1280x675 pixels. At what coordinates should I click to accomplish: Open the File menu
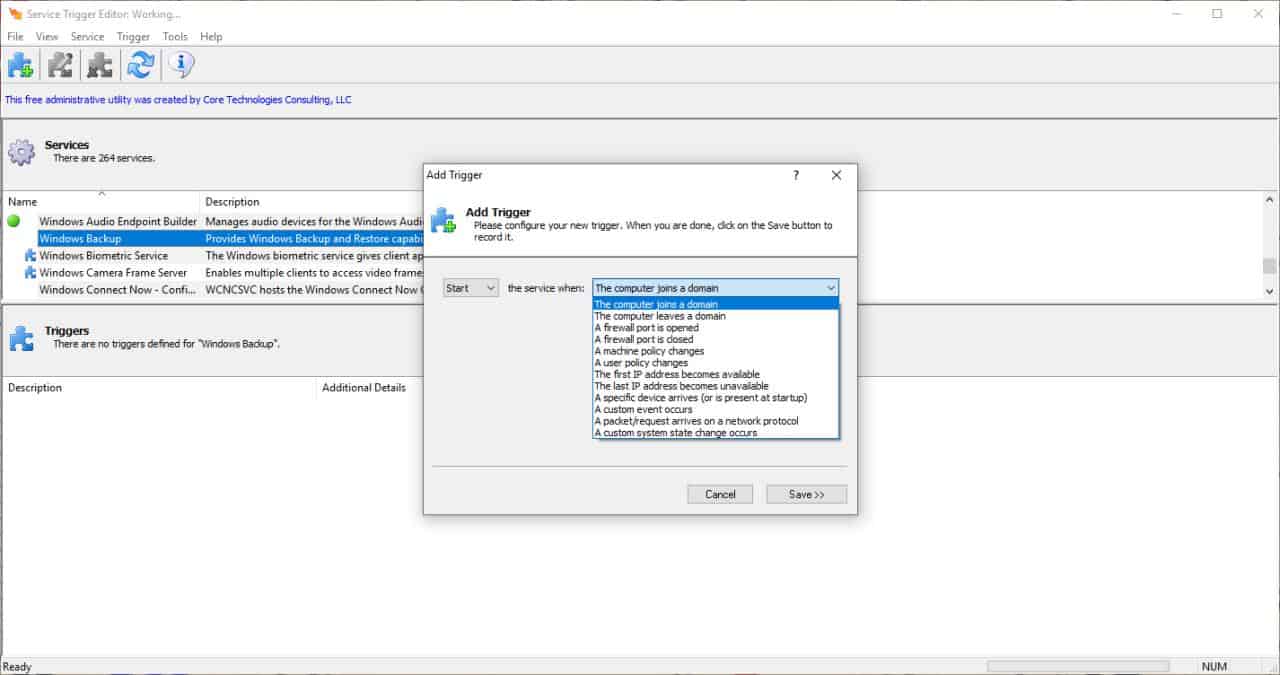(x=15, y=36)
